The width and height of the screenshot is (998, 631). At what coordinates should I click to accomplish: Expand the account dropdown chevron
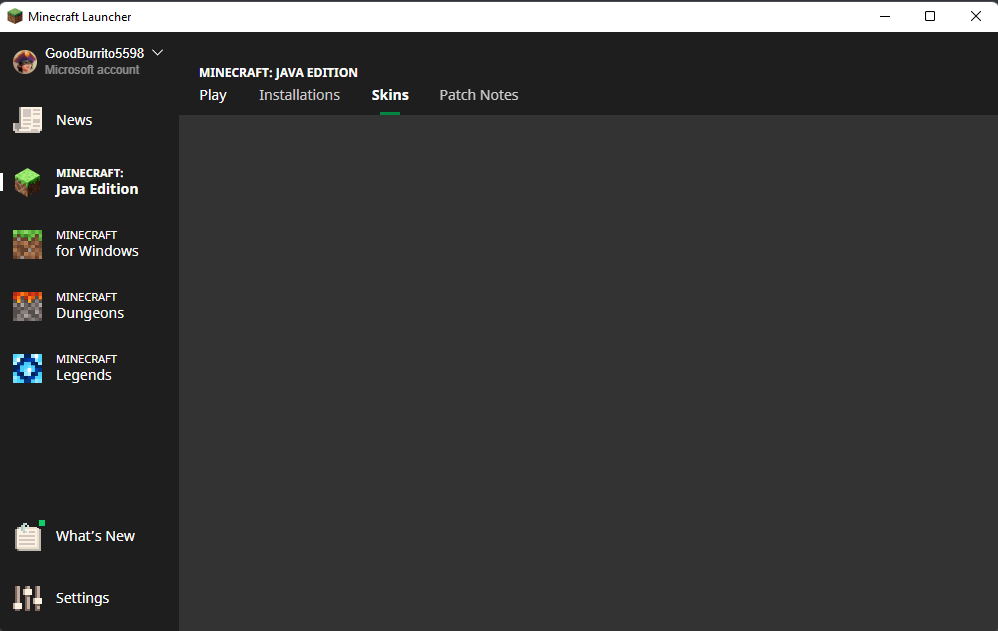coord(158,53)
